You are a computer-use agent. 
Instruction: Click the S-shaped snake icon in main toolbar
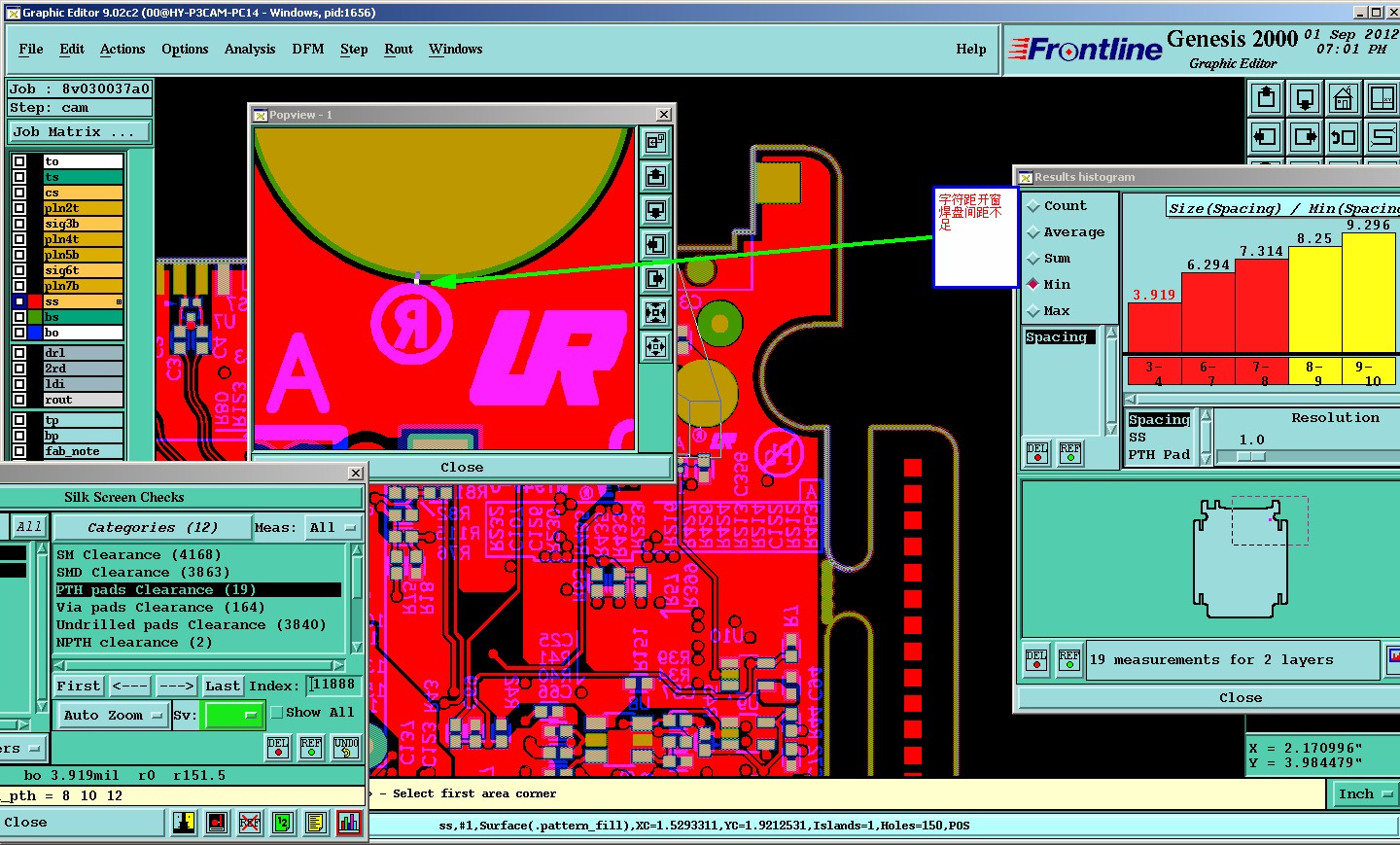click(x=1382, y=137)
